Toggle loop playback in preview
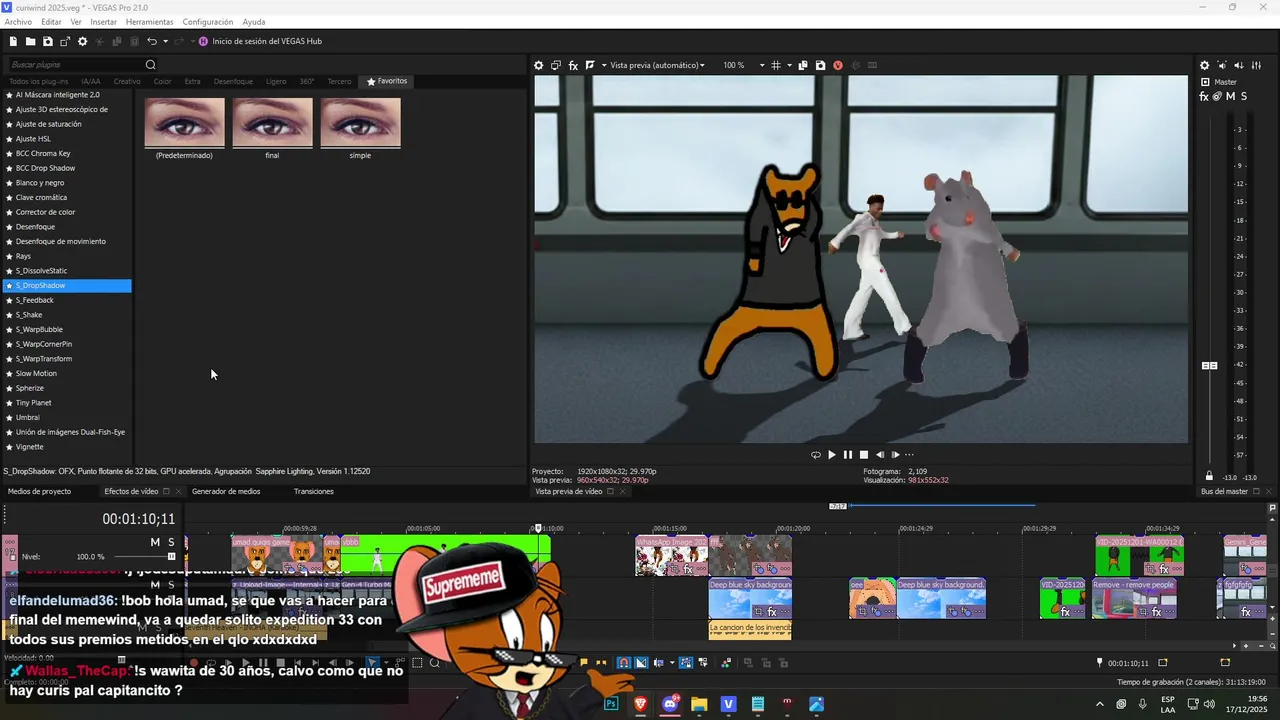This screenshot has height=720, width=1280. [x=816, y=455]
